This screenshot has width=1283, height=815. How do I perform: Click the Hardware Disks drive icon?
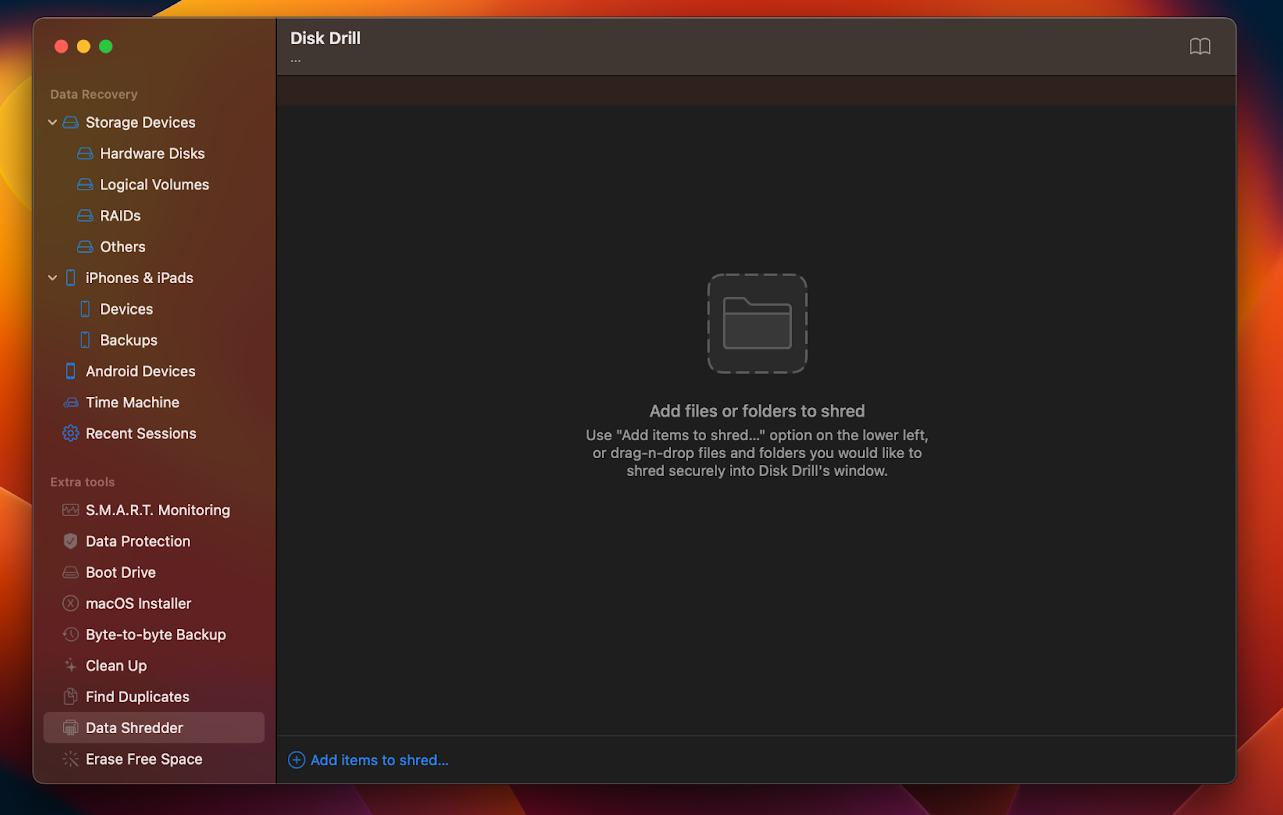[85, 153]
